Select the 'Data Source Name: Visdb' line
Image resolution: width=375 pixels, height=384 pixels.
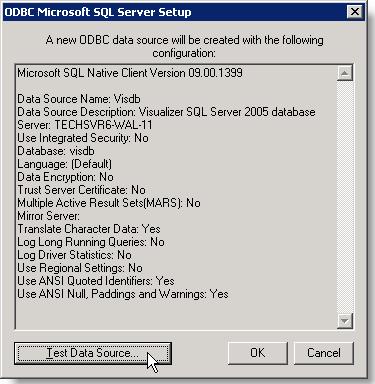click(79, 99)
